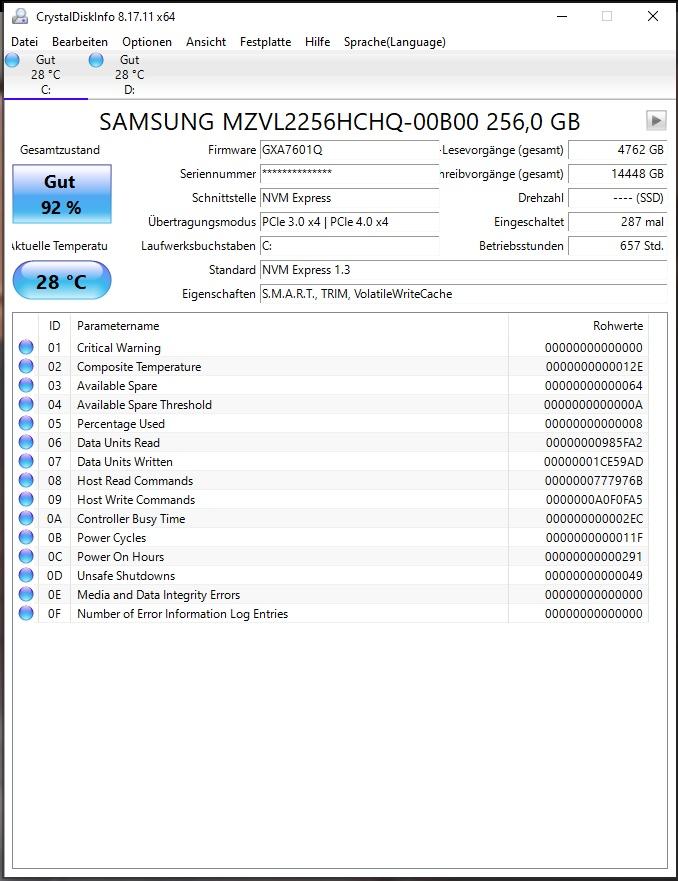The width and height of the screenshot is (678, 881).
Task: Click the status orb for Data Units Written
Action: [26, 461]
